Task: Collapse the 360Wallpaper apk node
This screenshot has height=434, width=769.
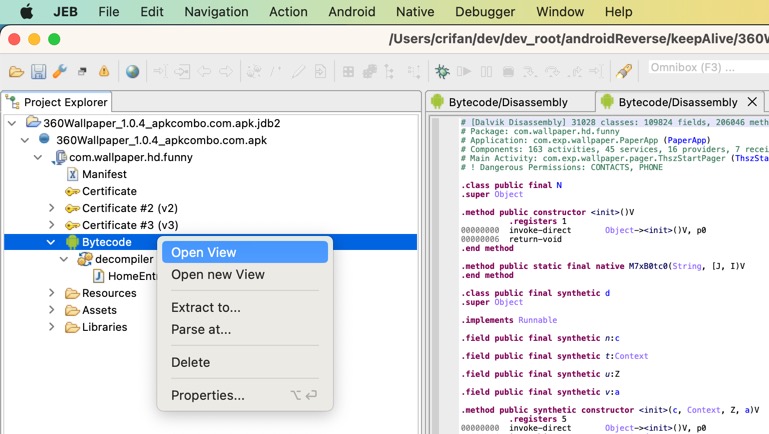Action: click(x=25, y=140)
